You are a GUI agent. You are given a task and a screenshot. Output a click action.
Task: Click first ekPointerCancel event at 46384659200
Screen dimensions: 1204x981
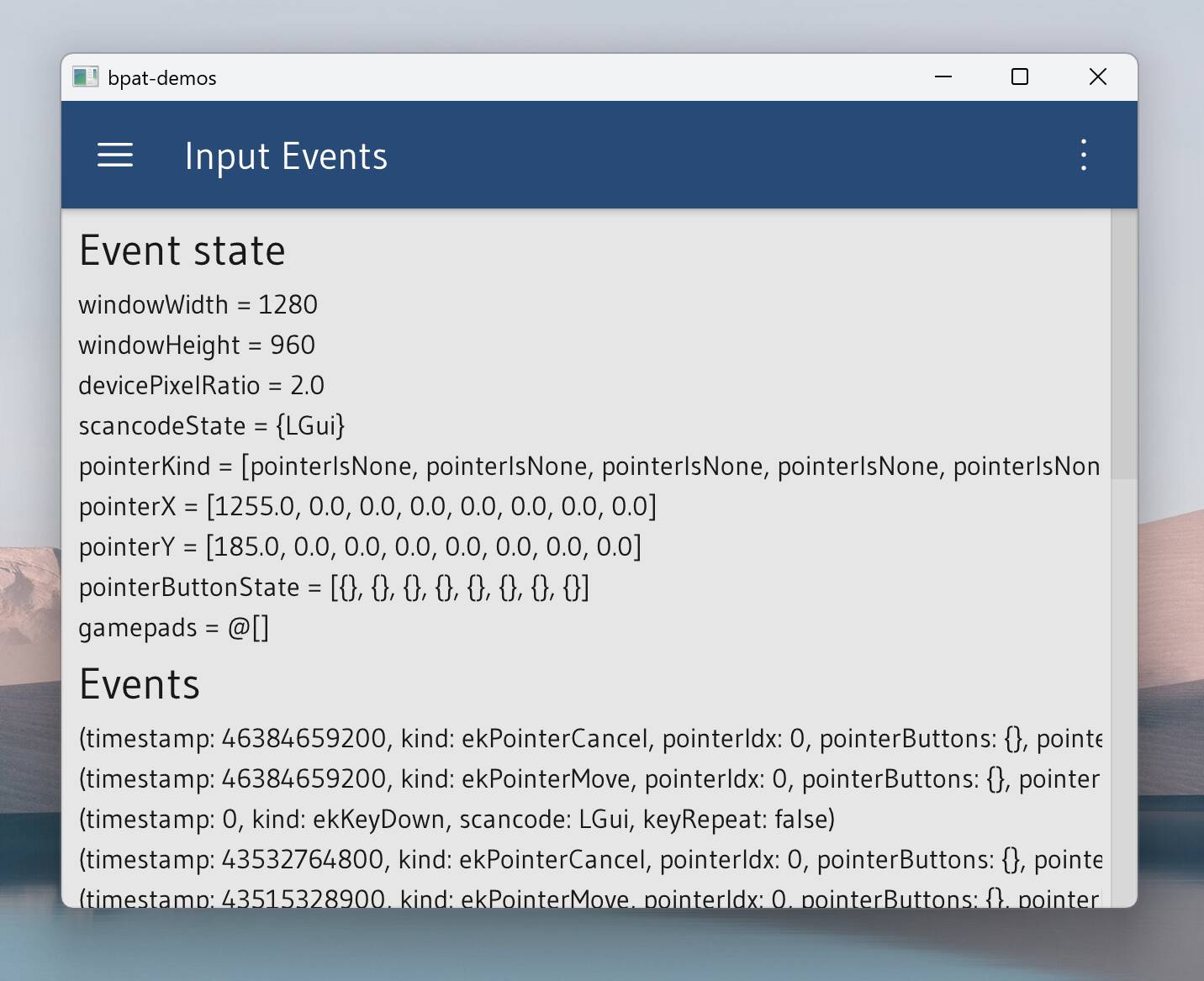coord(590,738)
